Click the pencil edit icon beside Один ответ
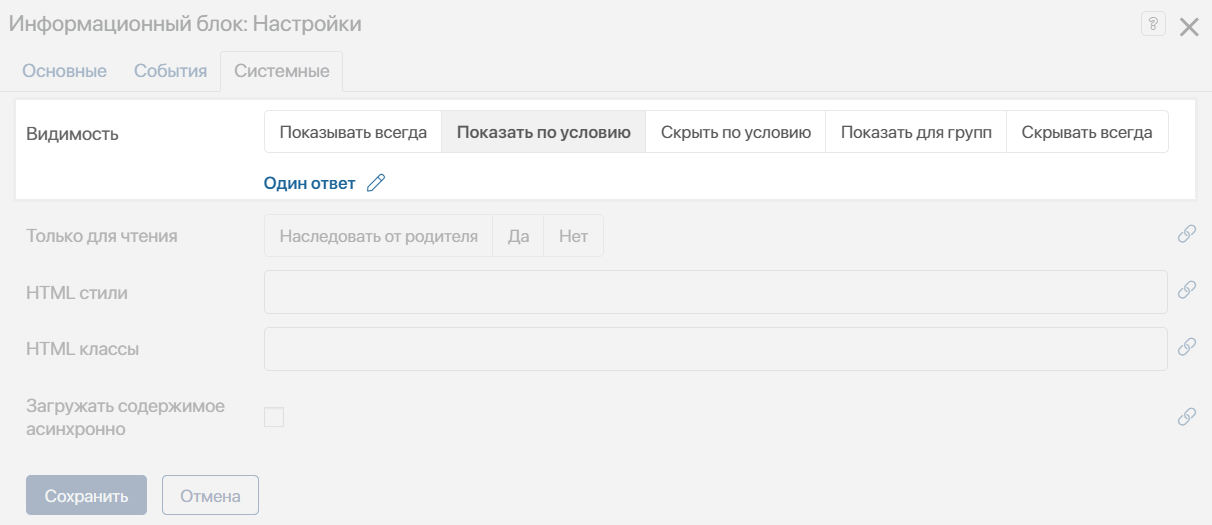The image size is (1212, 525). click(x=376, y=183)
